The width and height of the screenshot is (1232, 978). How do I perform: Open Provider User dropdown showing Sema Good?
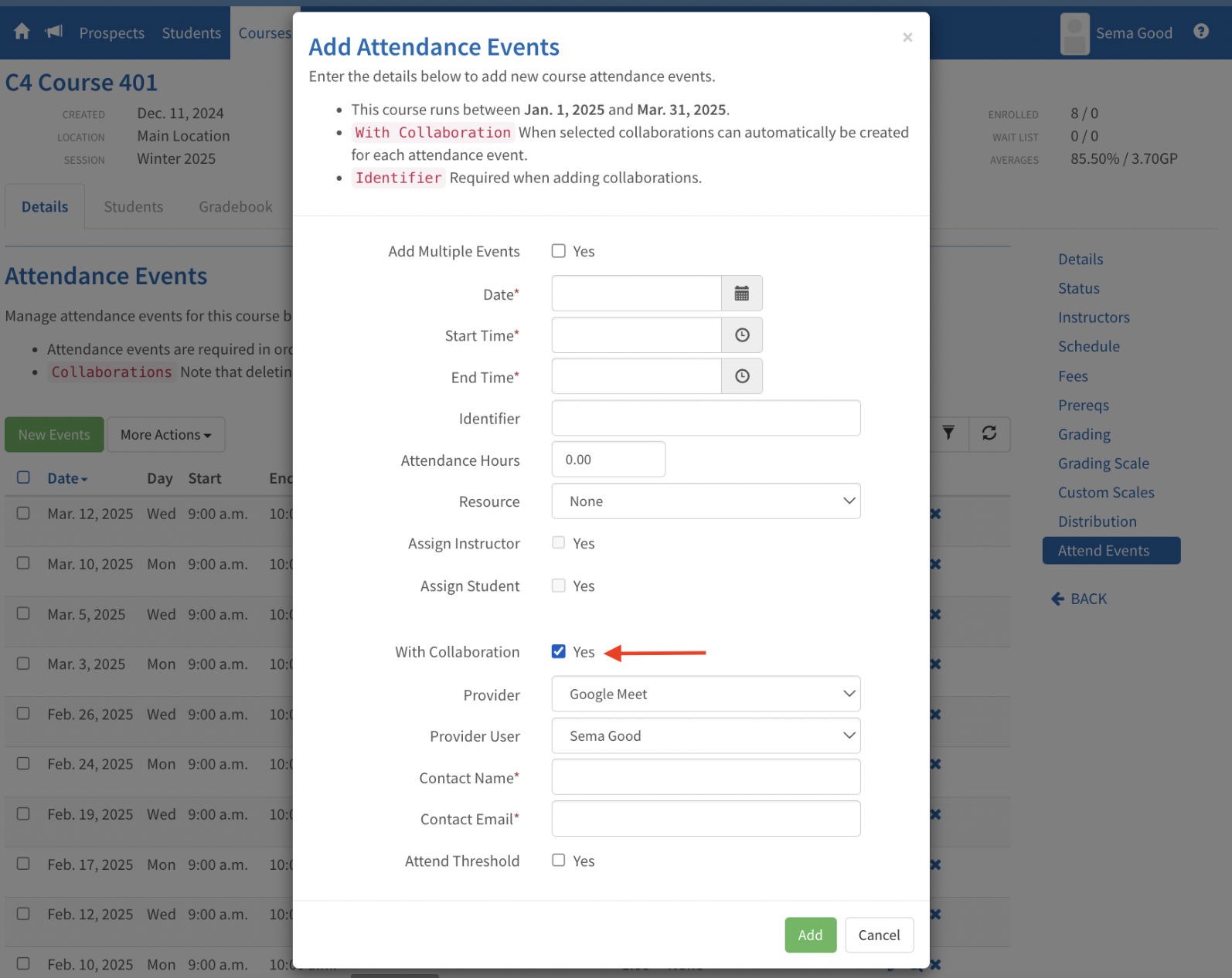705,735
